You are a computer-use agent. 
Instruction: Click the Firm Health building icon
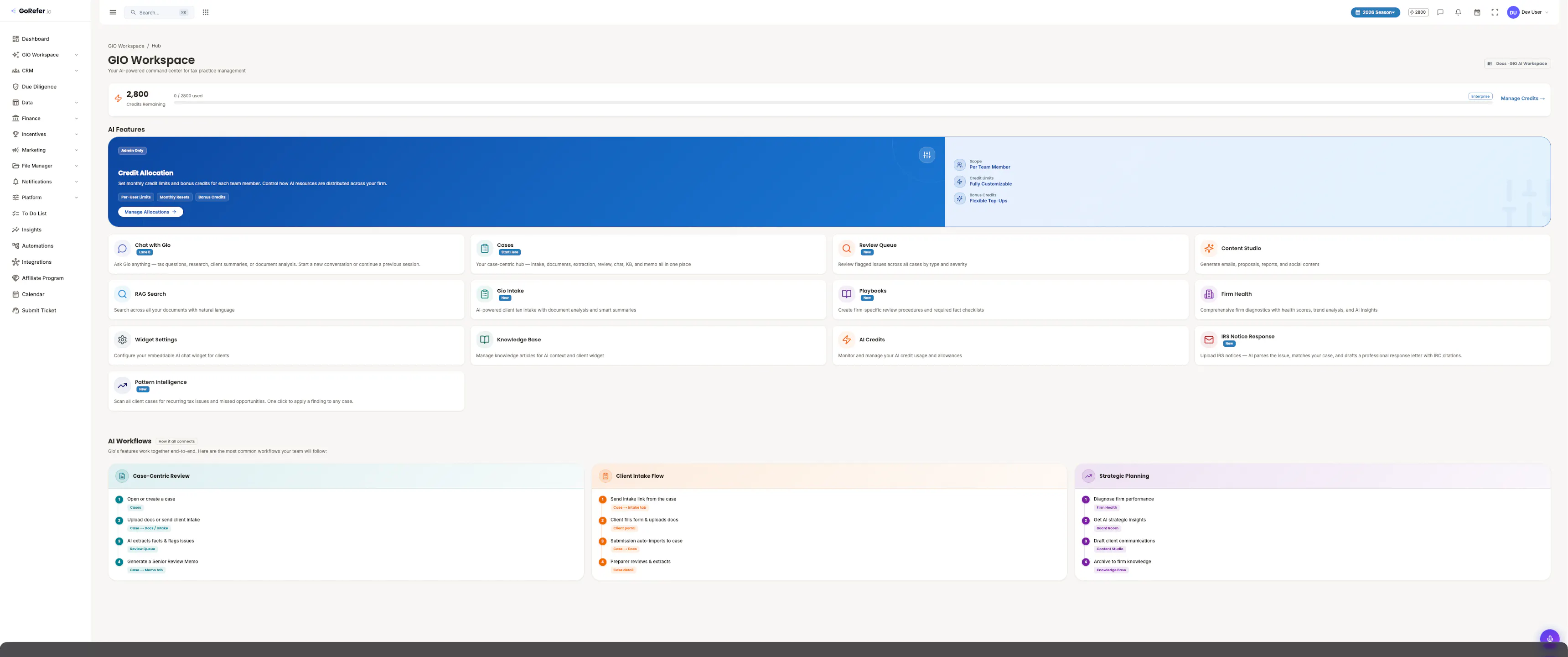pyautogui.click(x=1209, y=294)
